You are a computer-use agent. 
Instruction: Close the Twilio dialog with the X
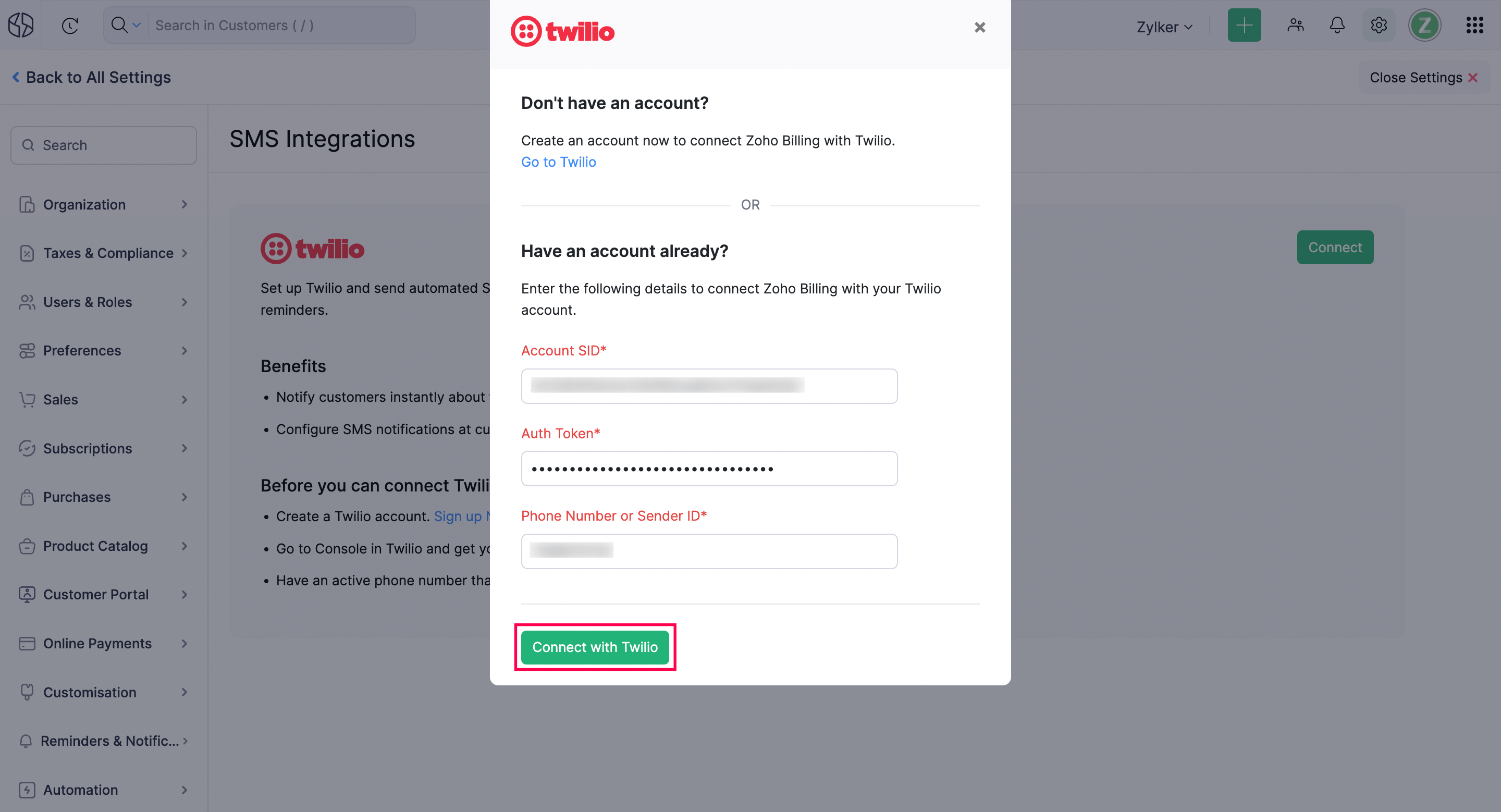980,28
